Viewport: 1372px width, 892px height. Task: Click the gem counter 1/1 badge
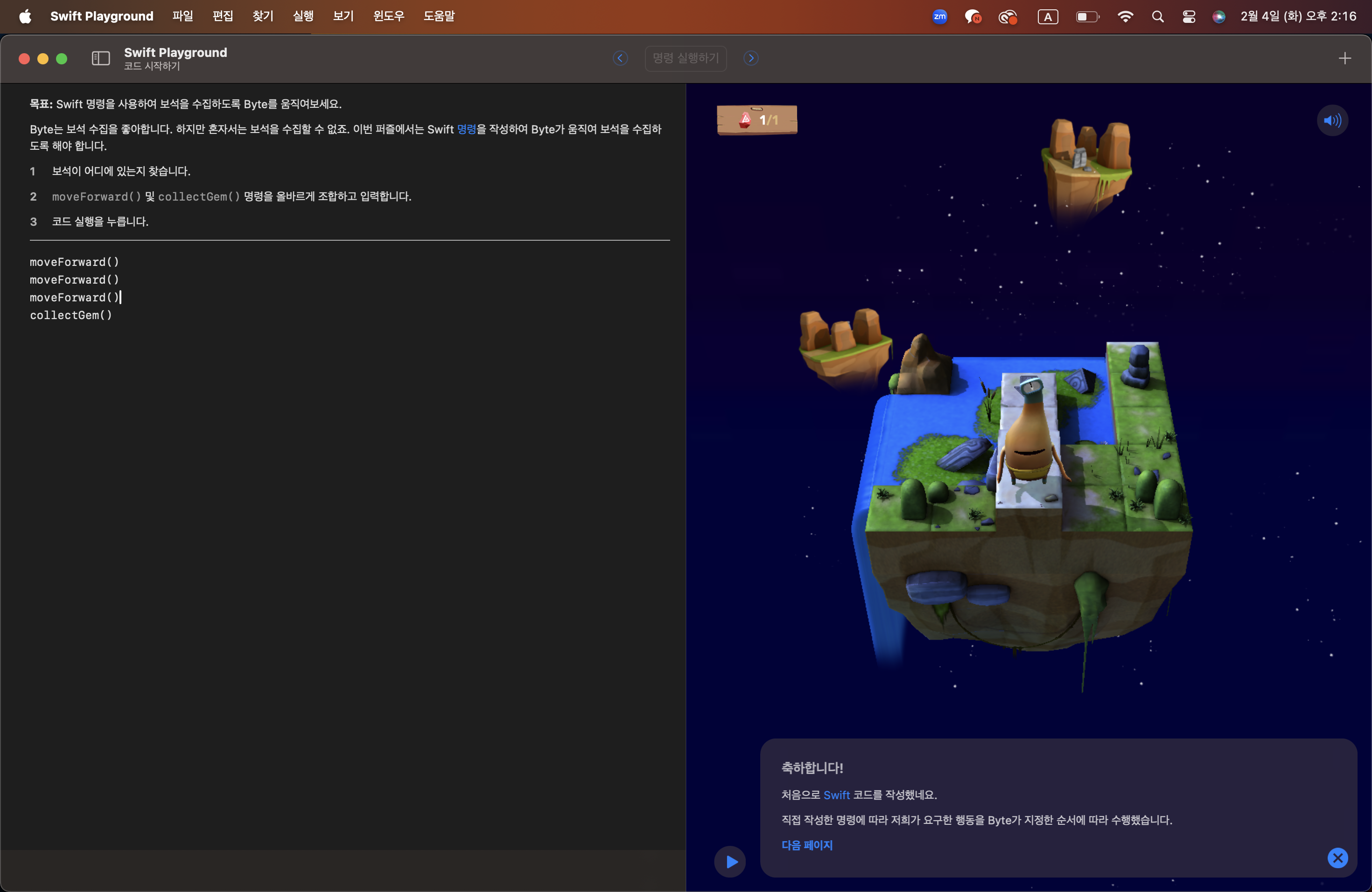pos(757,120)
